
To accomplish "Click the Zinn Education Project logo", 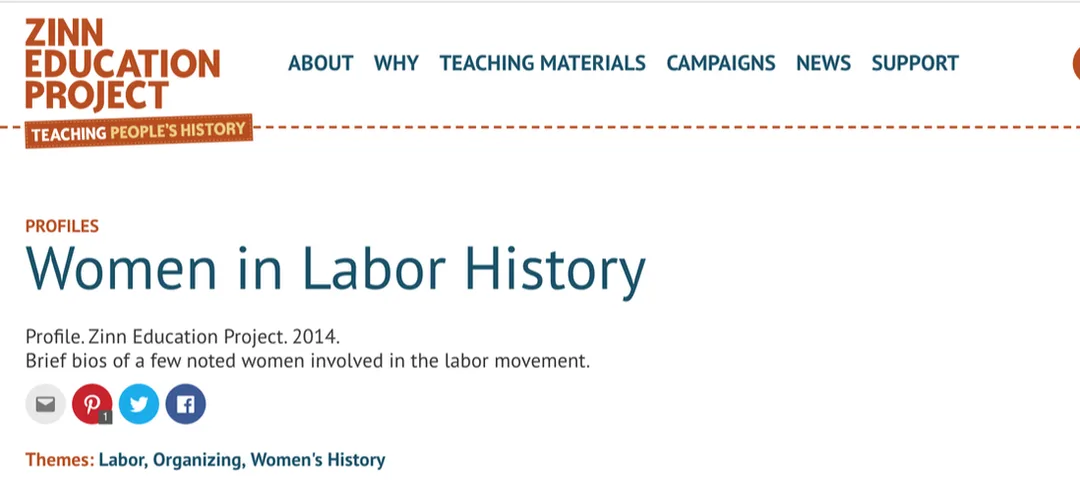I will [123, 64].
